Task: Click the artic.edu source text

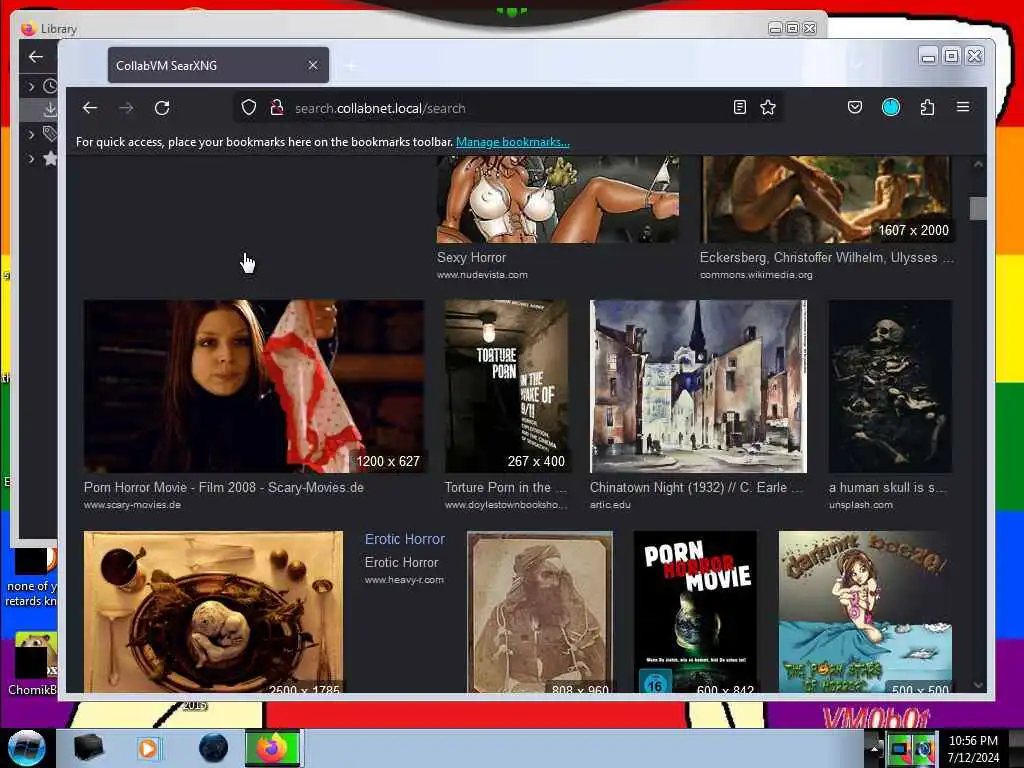Action: 610,505
